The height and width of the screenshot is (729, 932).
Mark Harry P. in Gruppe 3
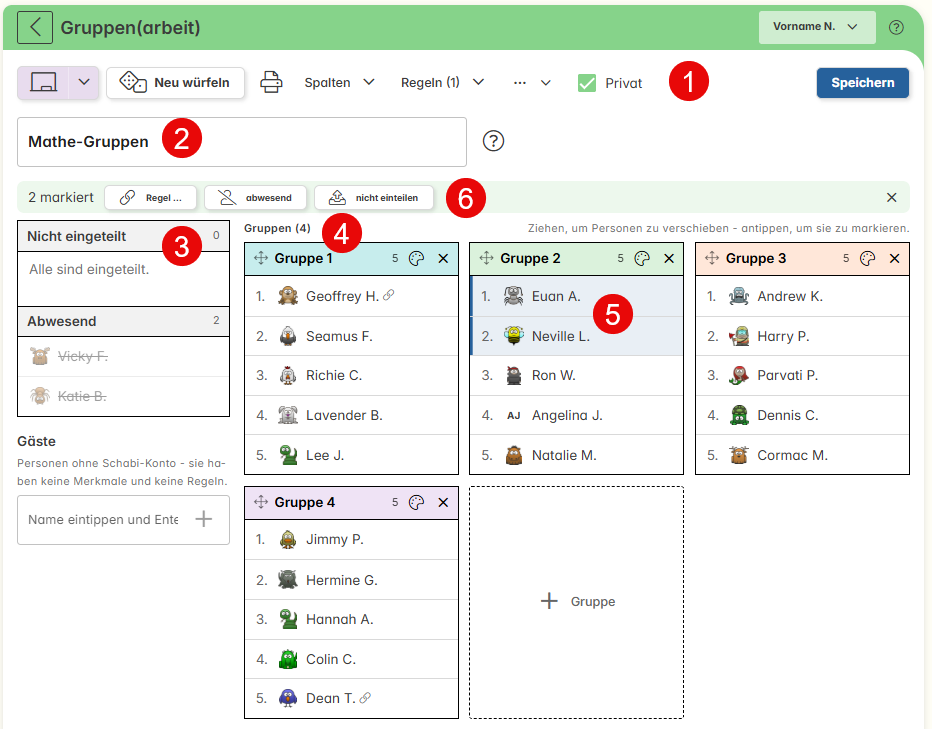tap(802, 336)
